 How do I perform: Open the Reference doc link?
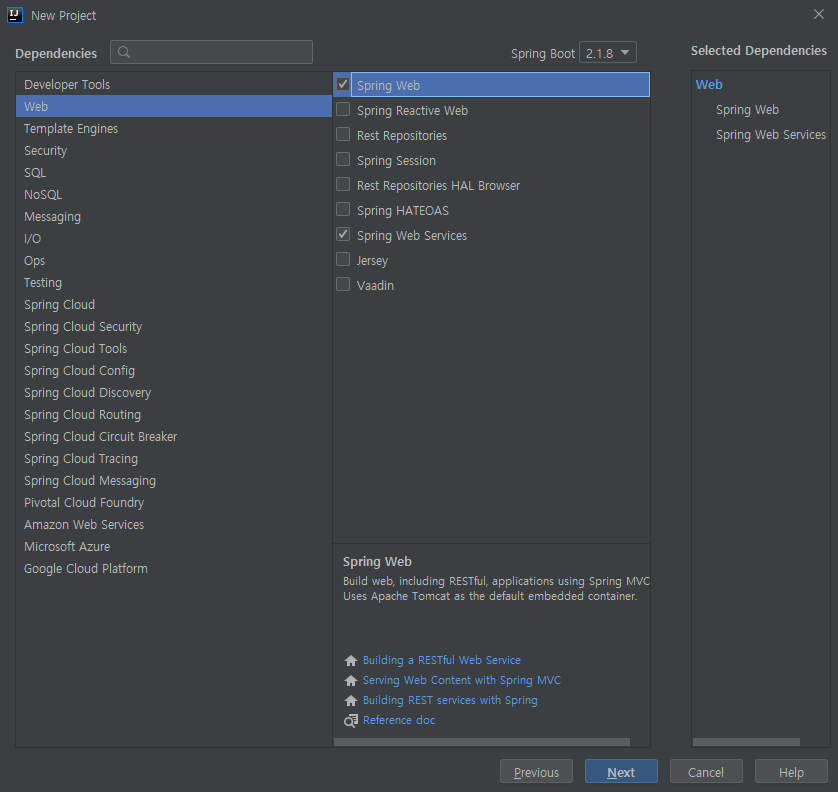(399, 720)
